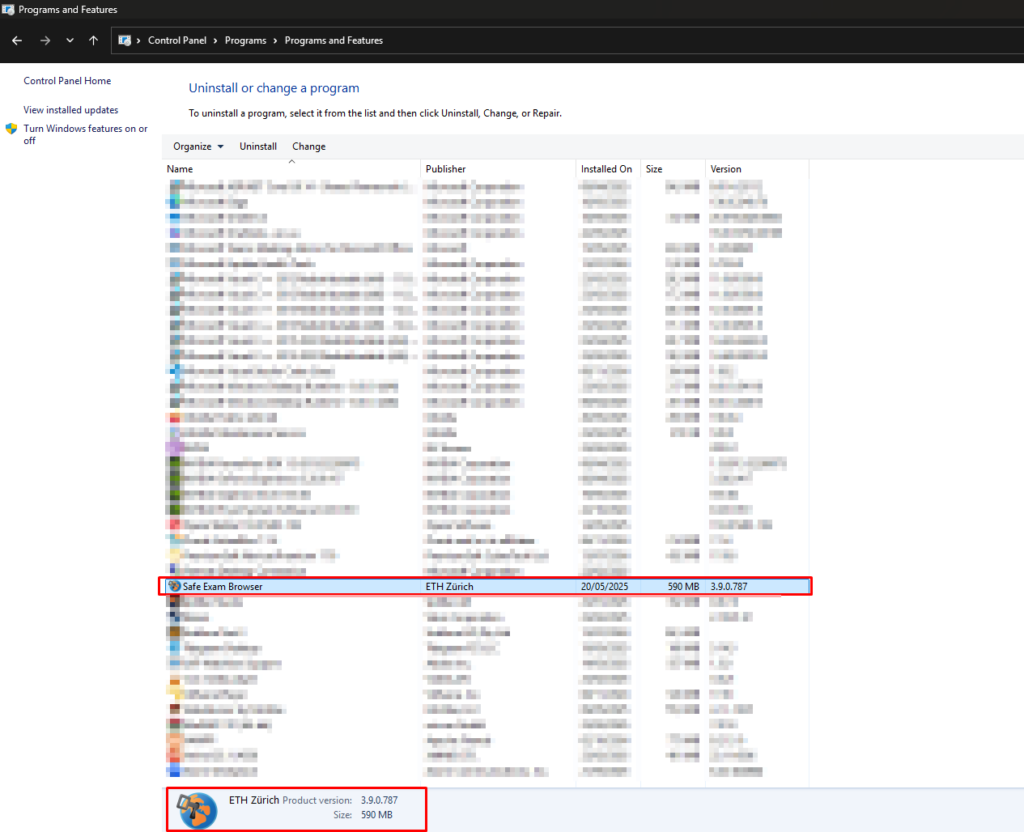Image resolution: width=1024 pixels, height=832 pixels.
Task: Click the Change toolbar button
Action: 309,146
